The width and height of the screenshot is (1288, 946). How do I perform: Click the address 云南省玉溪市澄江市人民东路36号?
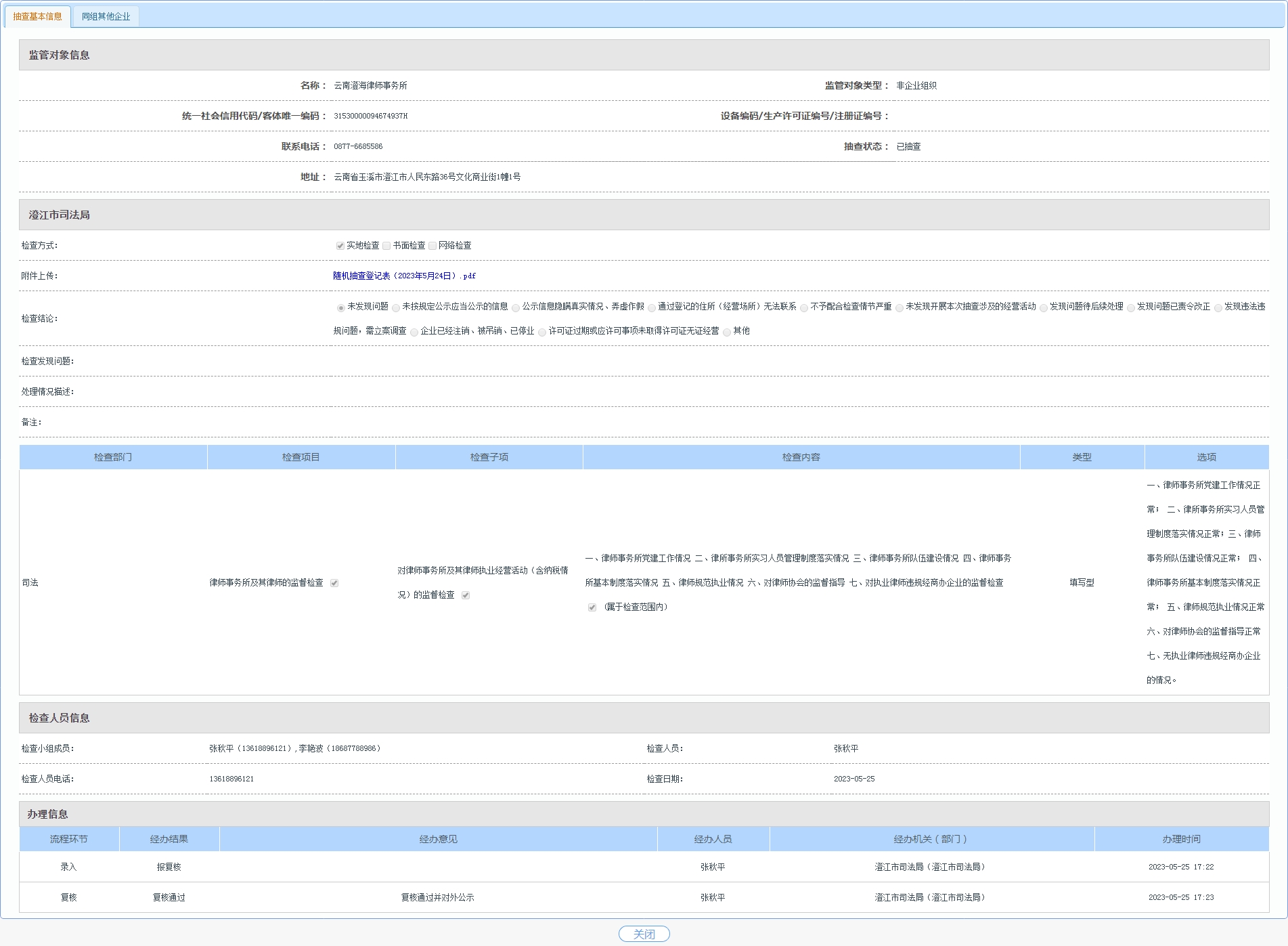pos(427,177)
